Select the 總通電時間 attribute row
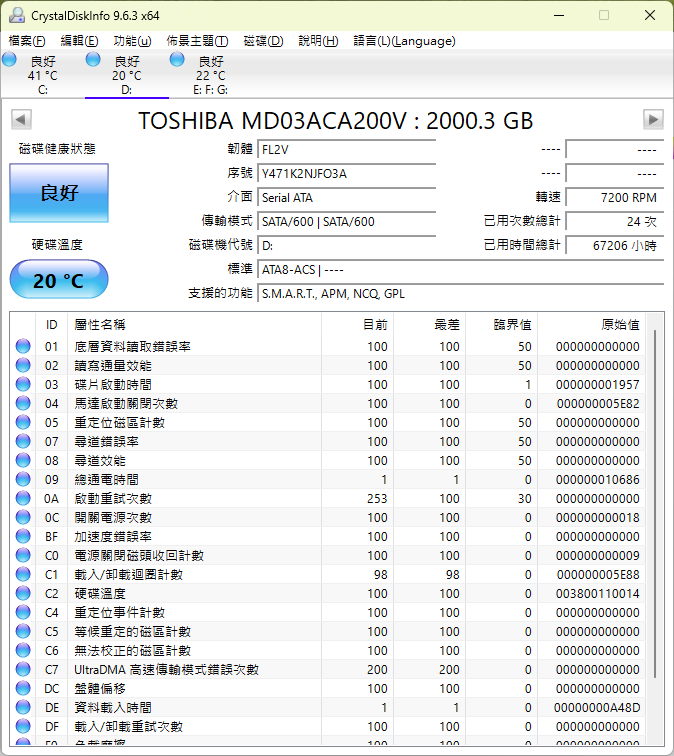 (x=328, y=479)
